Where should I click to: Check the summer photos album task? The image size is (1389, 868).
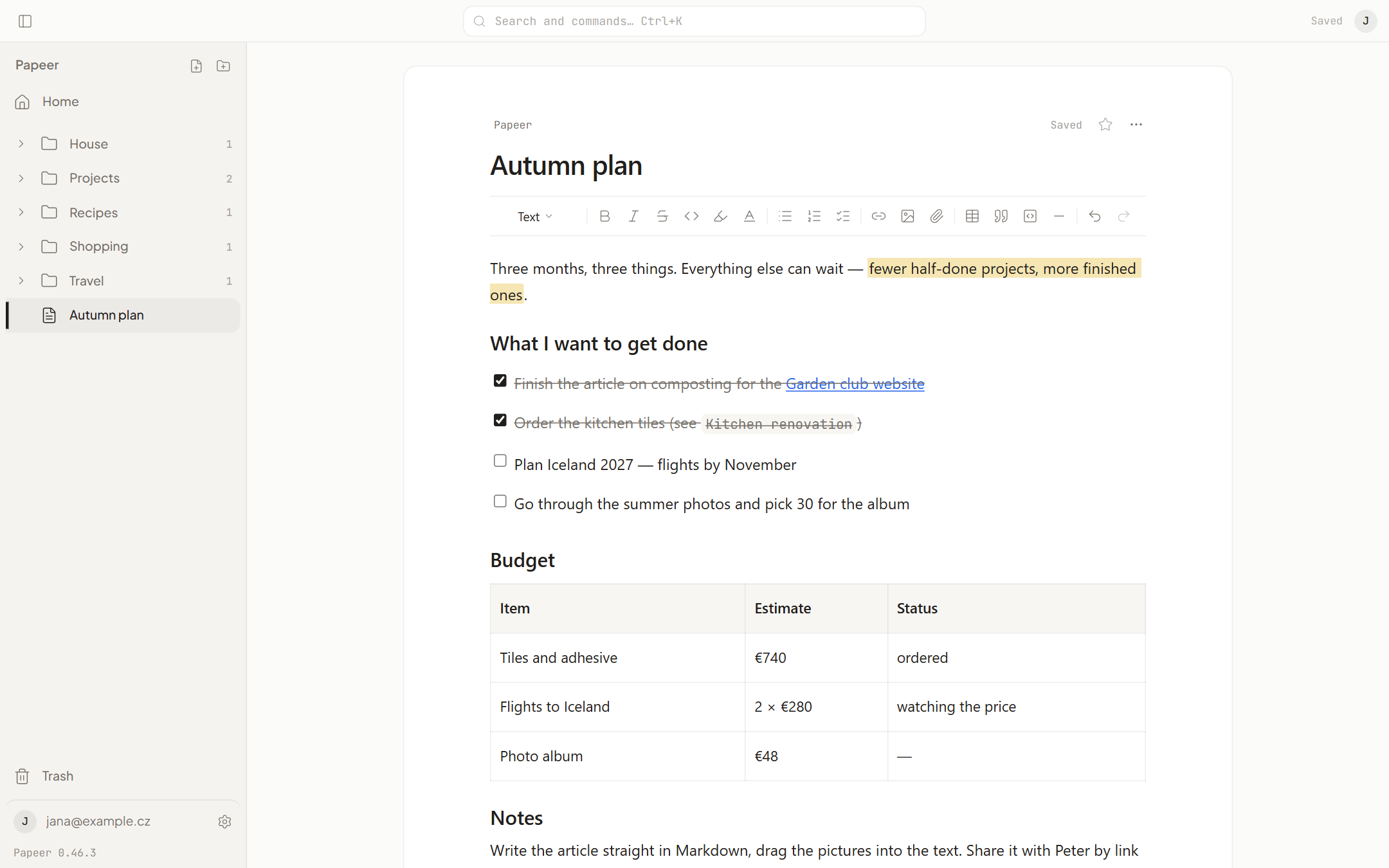point(500,502)
